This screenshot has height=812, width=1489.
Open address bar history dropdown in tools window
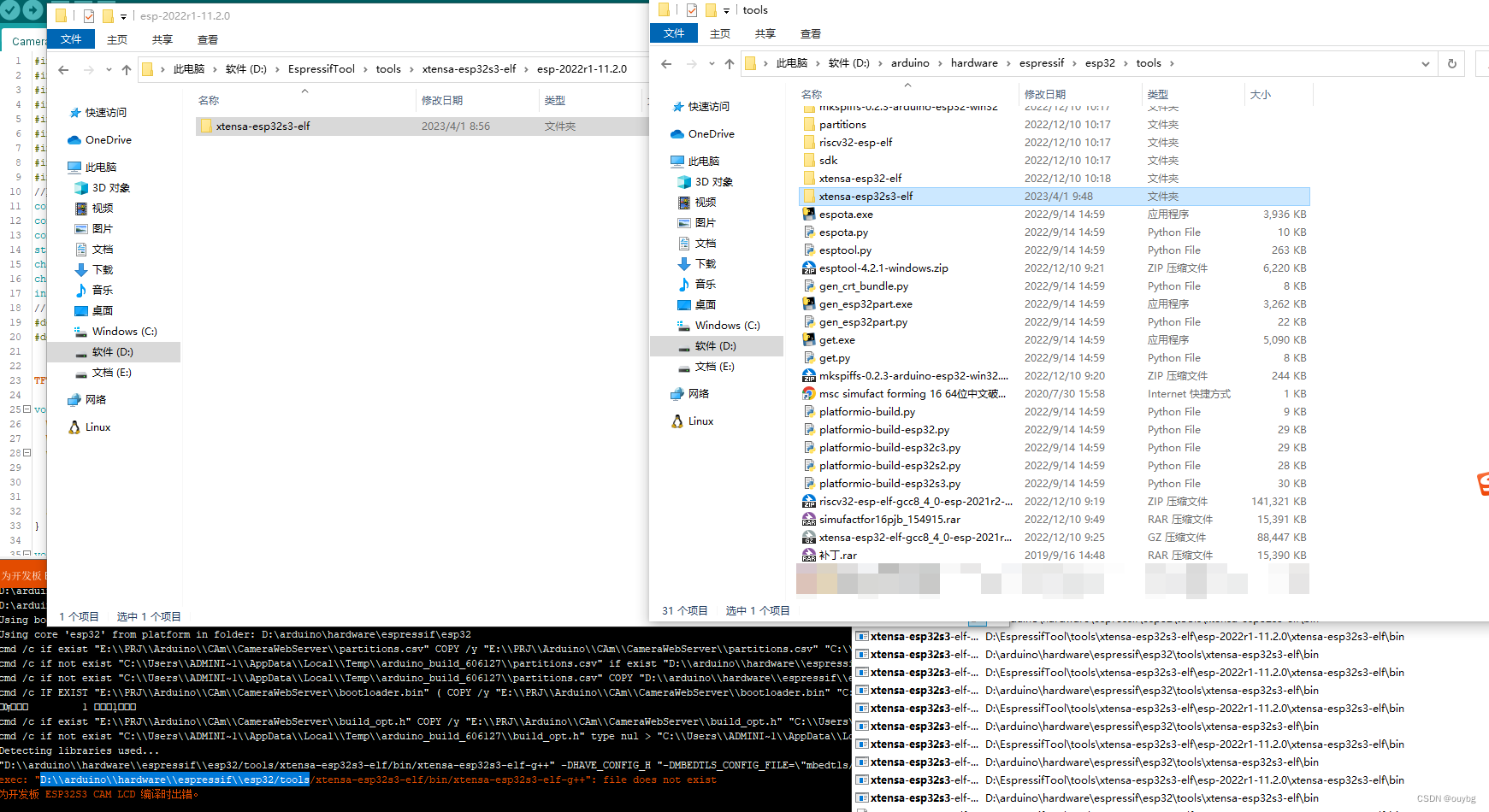click(x=1425, y=63)
